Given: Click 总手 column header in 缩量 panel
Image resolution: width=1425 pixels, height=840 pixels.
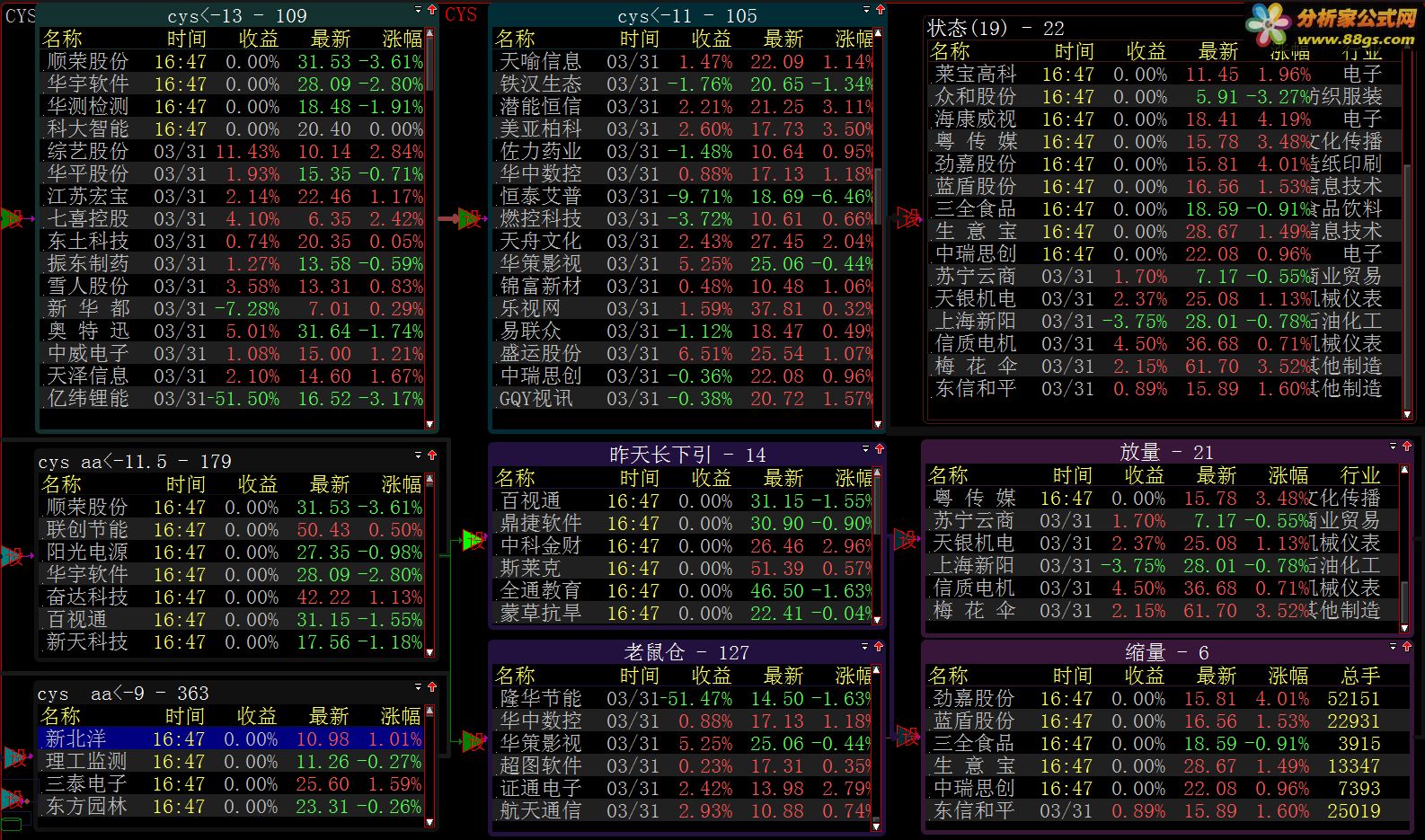Looking at the screenshot, I should click(1360, 676).
